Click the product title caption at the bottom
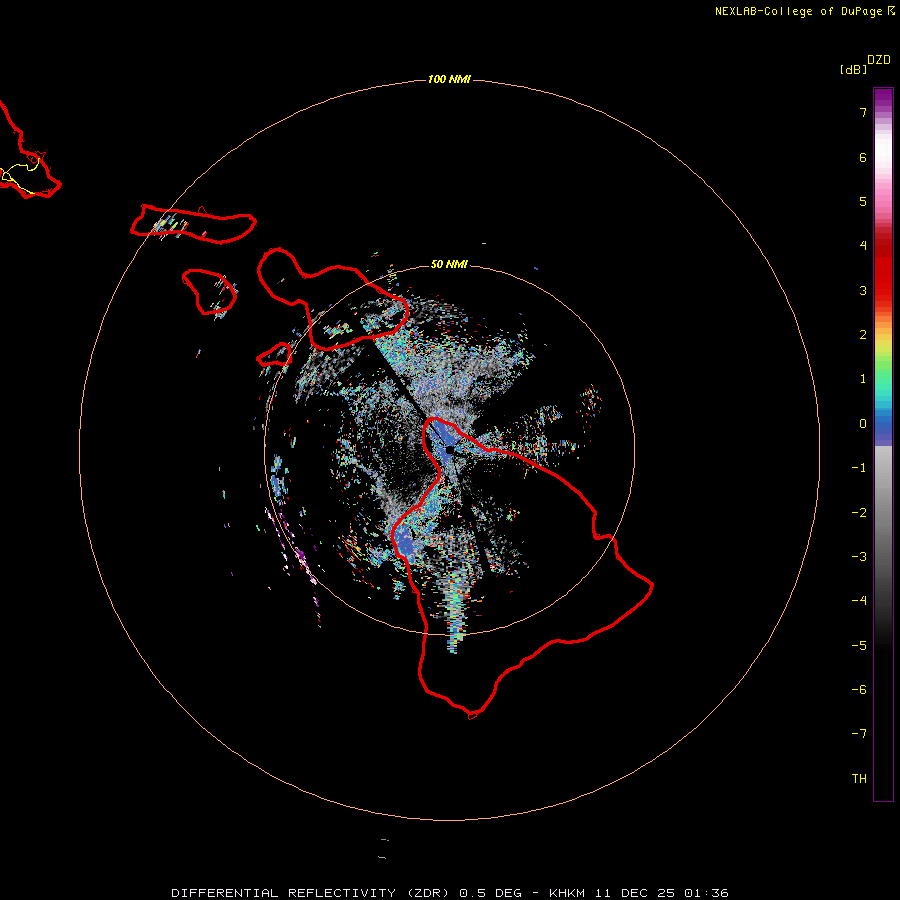Viewport: 900px width, 900px height. point(450,893)
